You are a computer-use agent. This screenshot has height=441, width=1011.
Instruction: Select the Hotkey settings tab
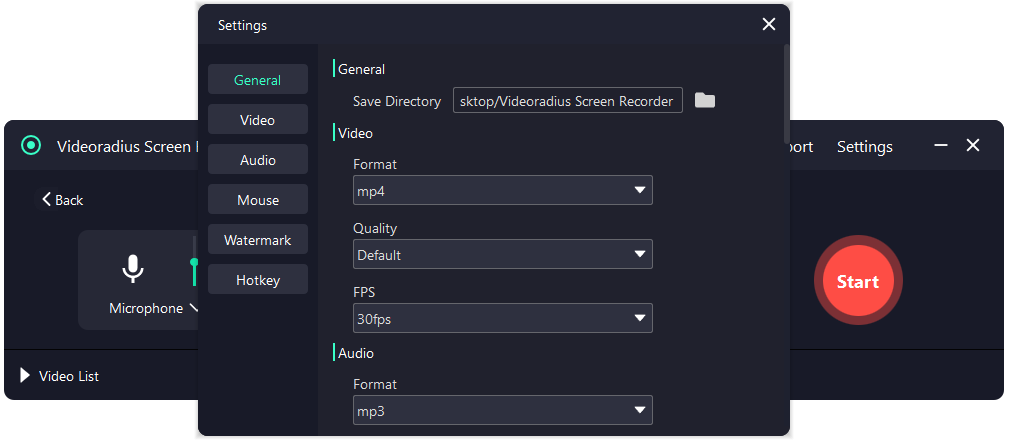pyautogui.click(x=258, y=279)
